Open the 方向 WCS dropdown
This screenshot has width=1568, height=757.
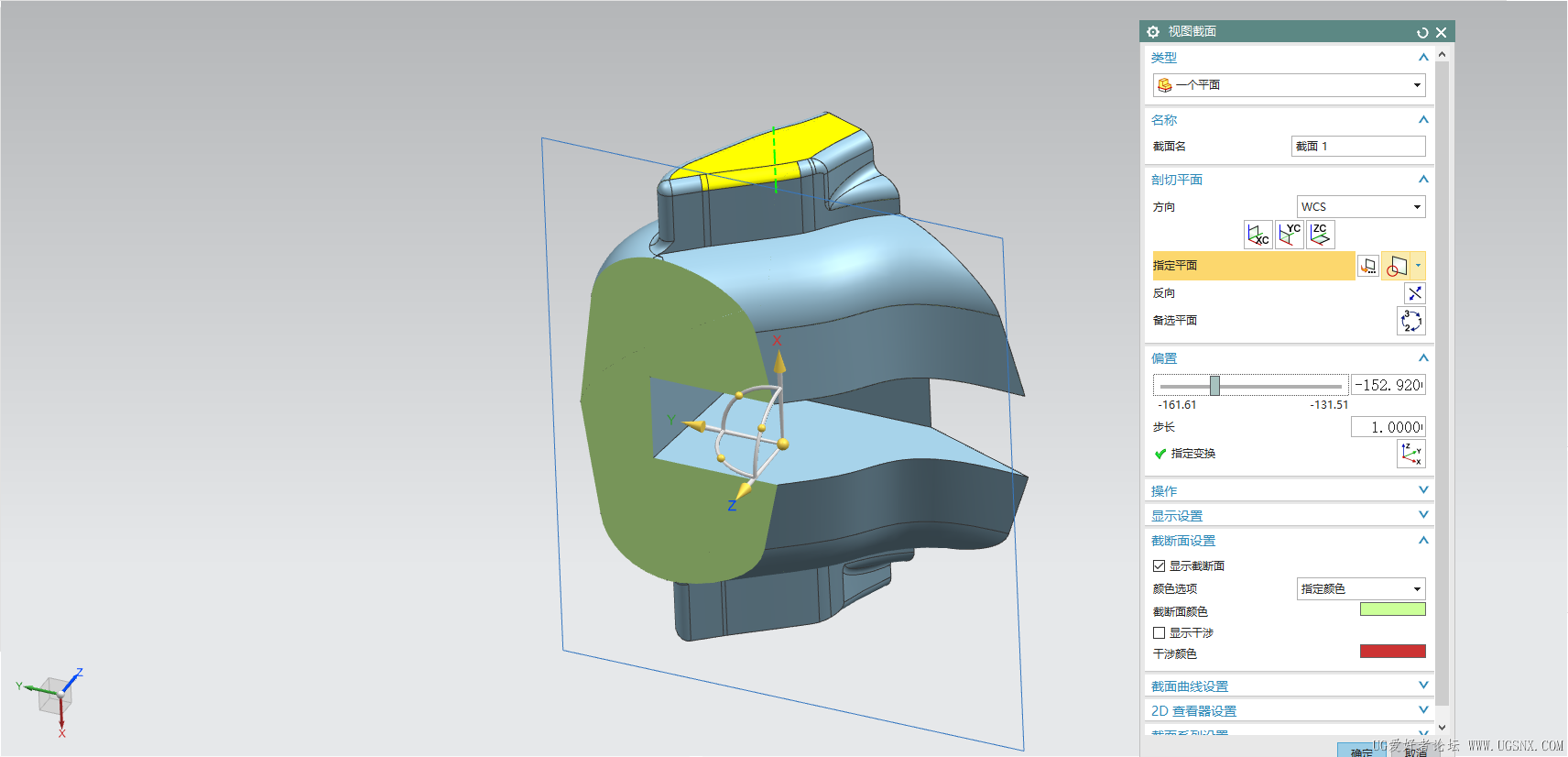coord(1360,207)
